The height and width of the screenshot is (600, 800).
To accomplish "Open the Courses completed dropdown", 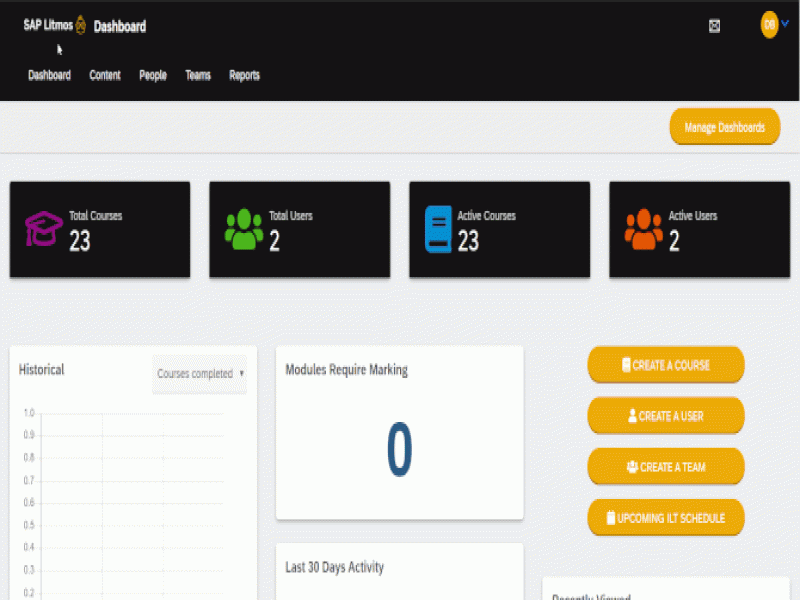I will [x=199, y=374].
